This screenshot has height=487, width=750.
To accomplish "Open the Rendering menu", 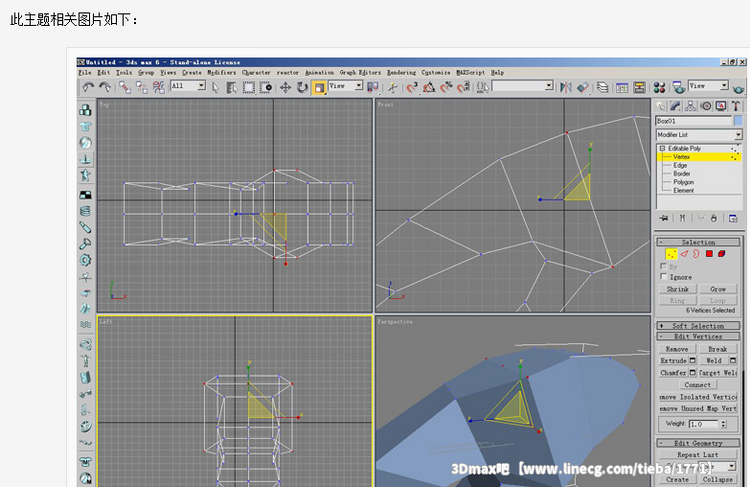I will pyautogui.click(x=401, y=73).
